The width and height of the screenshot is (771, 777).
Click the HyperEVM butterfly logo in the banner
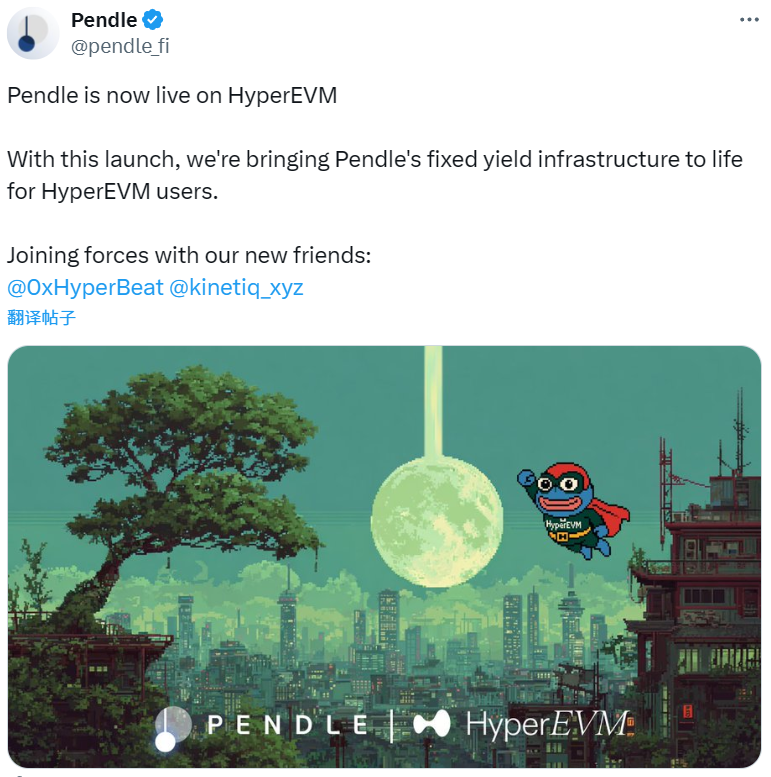pos(432,723)
